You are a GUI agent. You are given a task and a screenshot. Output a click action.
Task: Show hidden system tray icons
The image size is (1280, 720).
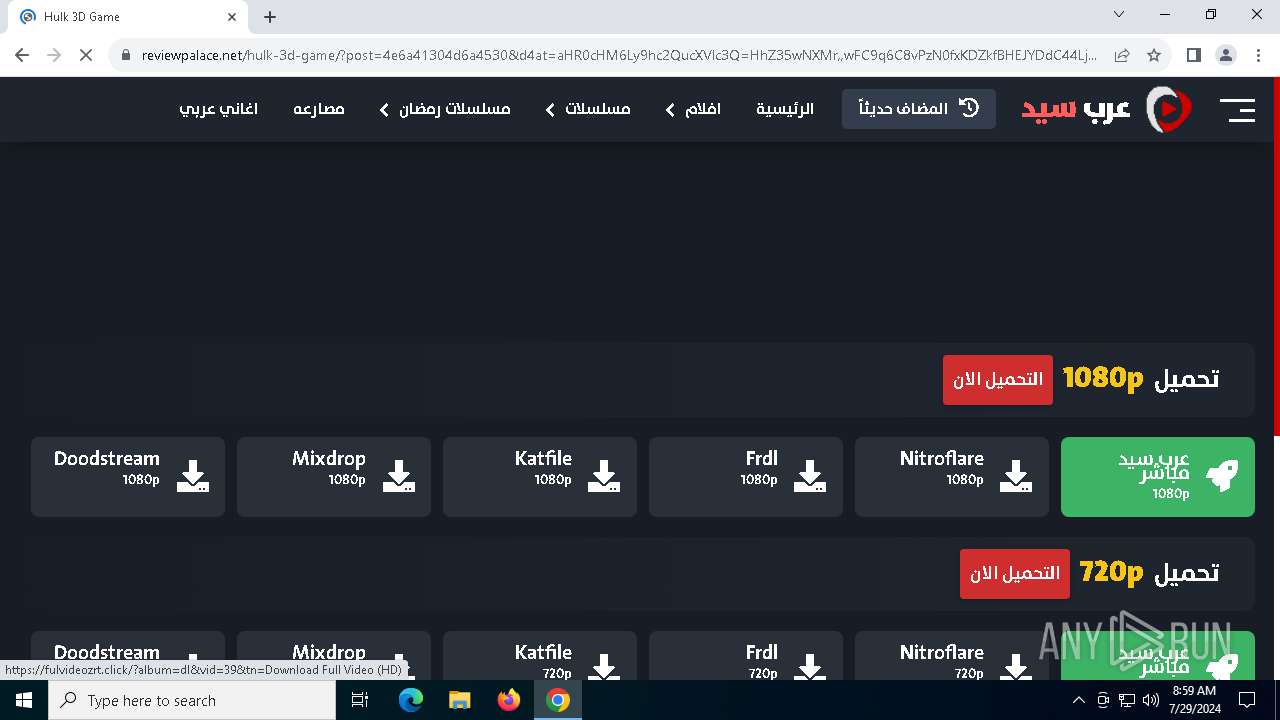click(x=1078, y=700)
